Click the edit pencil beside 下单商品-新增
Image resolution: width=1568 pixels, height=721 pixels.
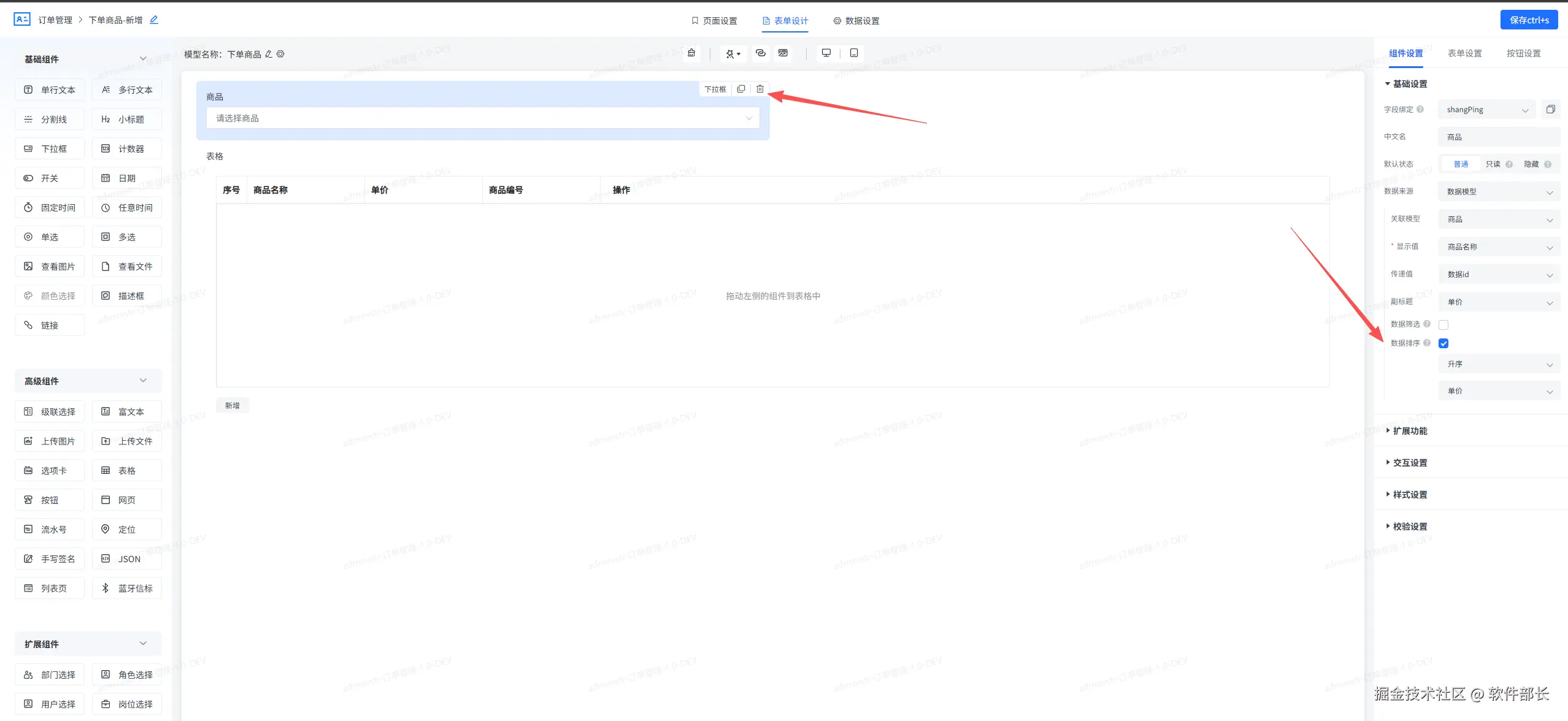(x=154, y=20)
